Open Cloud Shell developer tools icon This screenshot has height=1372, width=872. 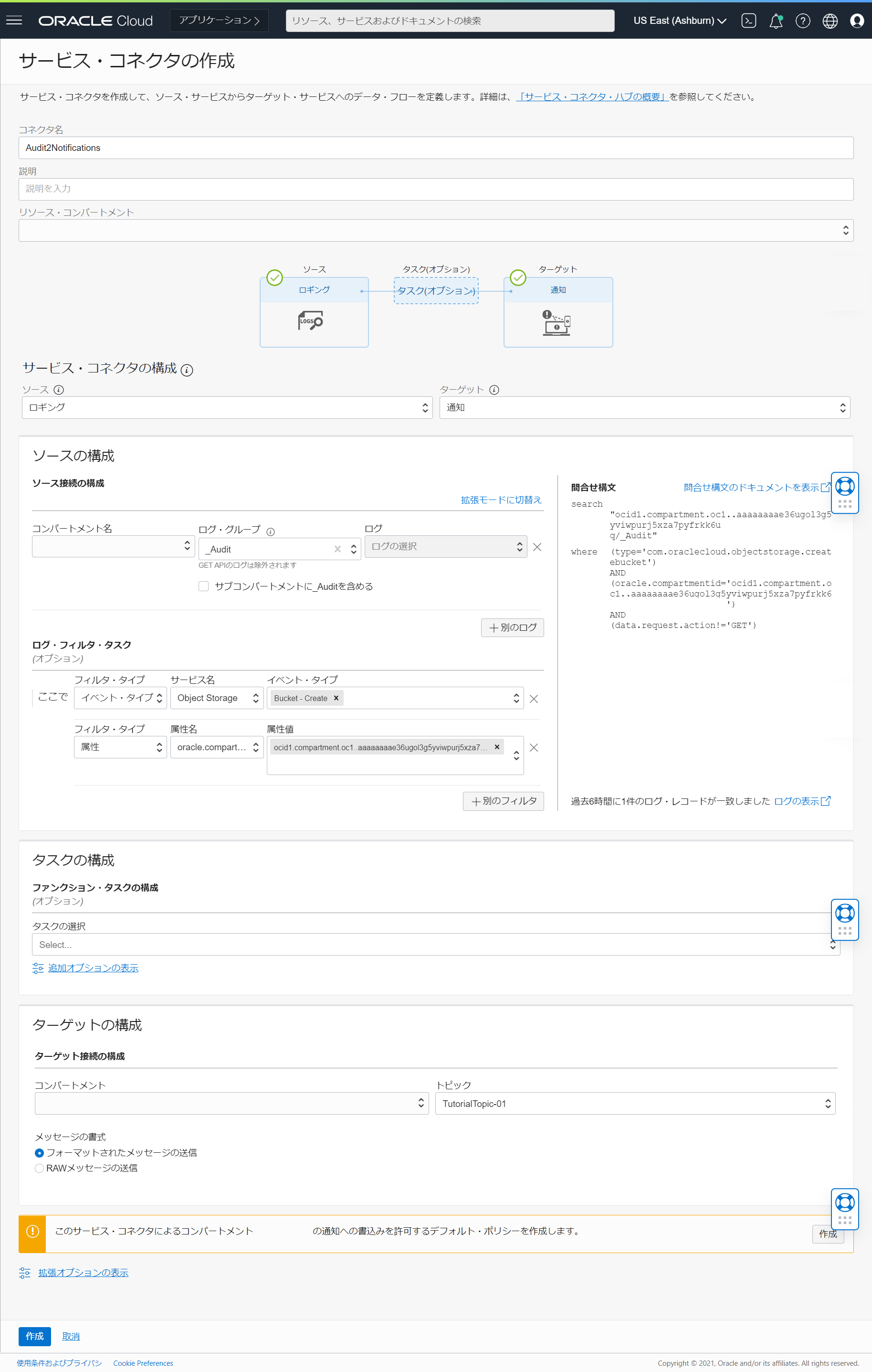point(748,21)
